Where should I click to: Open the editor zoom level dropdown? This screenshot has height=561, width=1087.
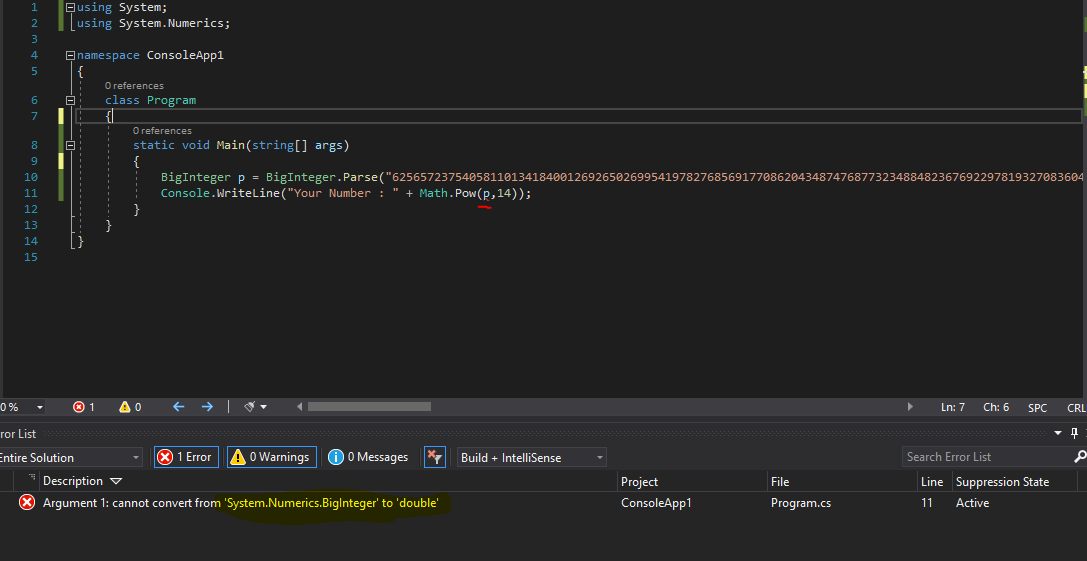(40, 407)
